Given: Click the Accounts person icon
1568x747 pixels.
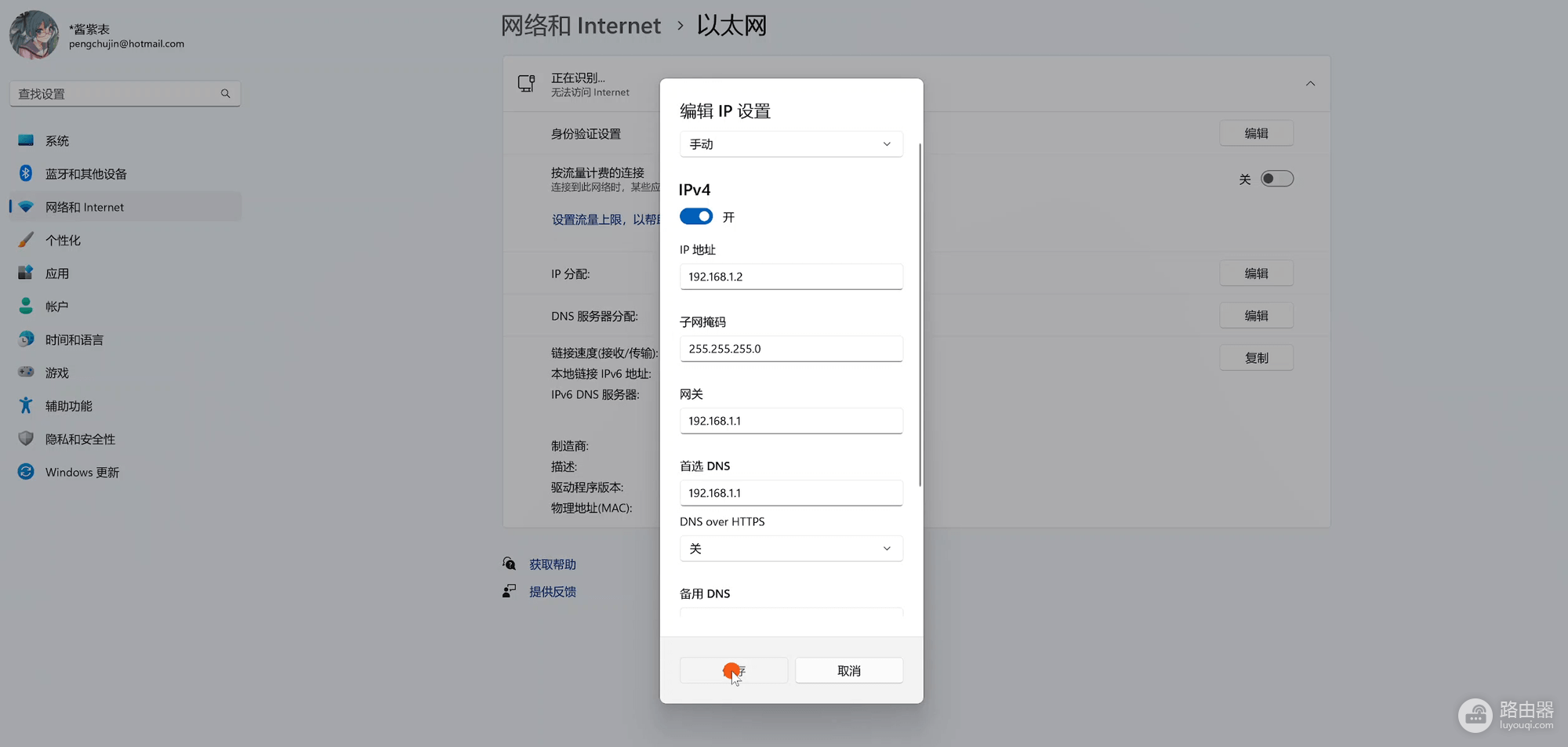Looking at the screenshot, I should point(26,306).
